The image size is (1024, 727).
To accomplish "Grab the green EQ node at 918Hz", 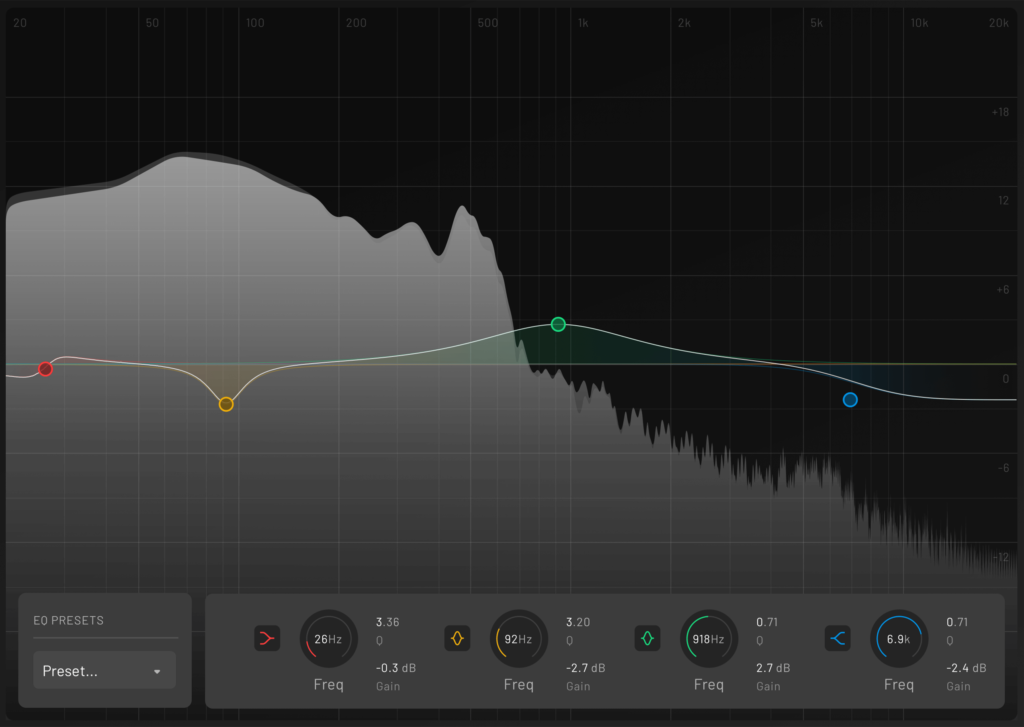I will pyautogui.click(x=558, y=324).
